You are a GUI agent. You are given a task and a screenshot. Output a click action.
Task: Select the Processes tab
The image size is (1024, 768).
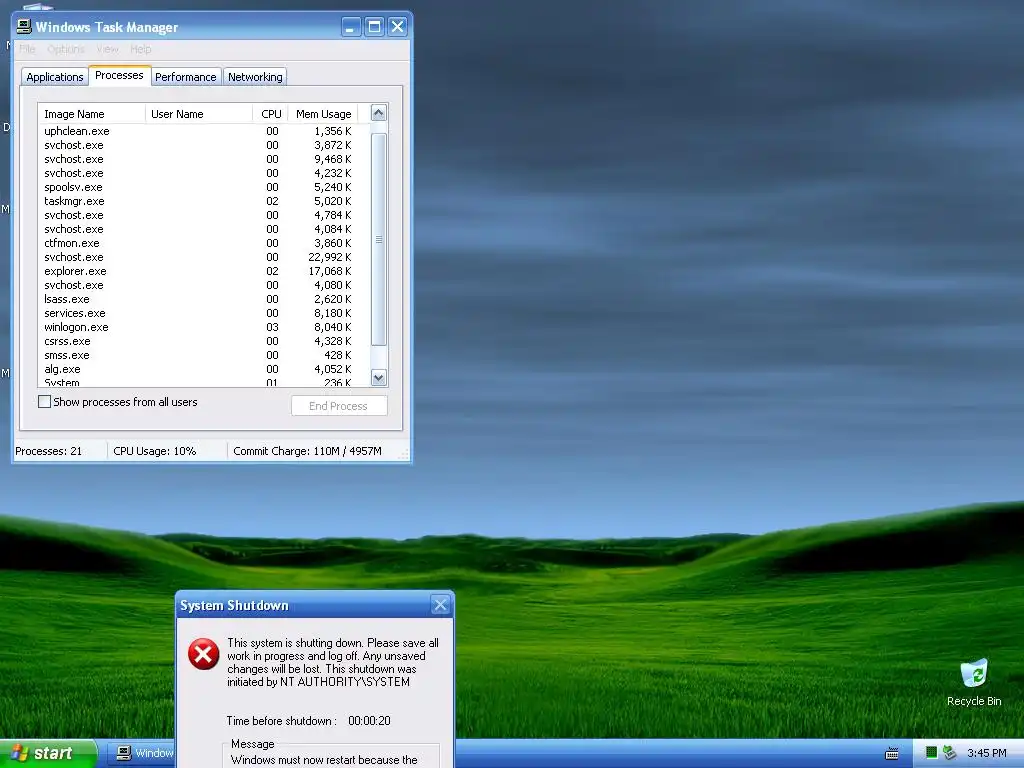(119, 75)
